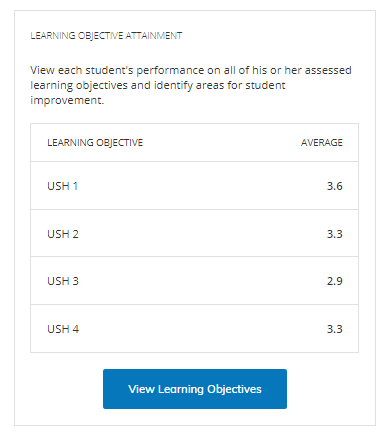Click empty card area beside the blue button
390x438 pixels.
tap(328, 389)
